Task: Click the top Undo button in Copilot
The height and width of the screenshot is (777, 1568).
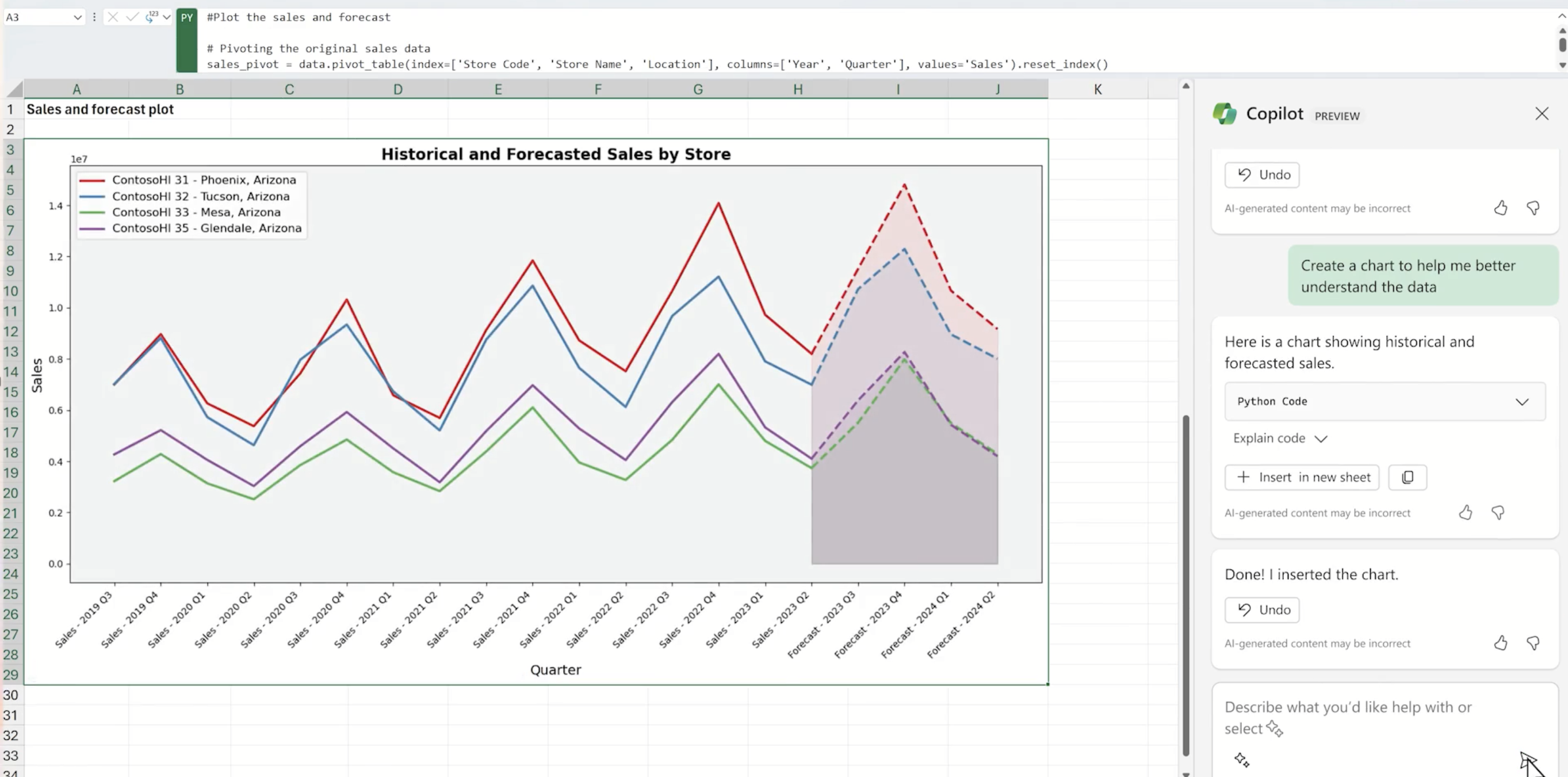Action: point(1262,175)
